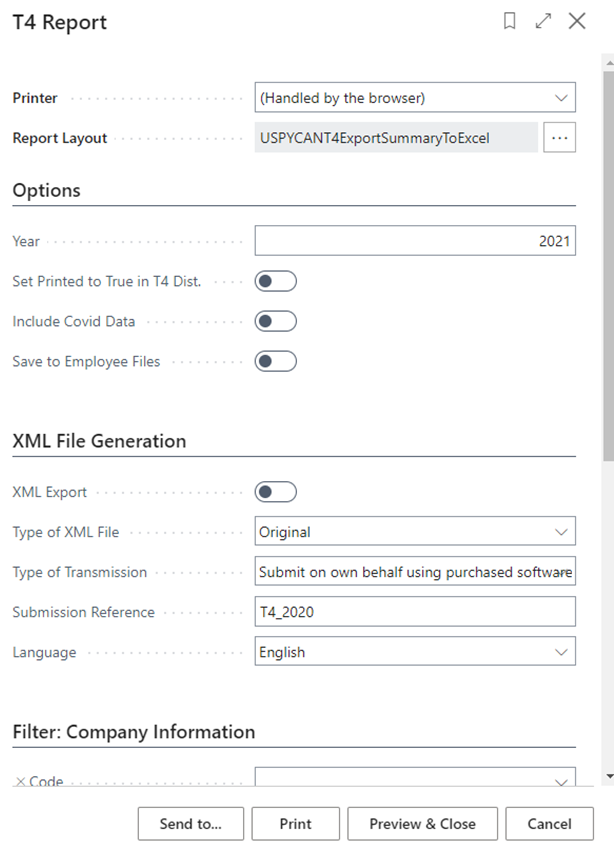The image size is (614, 852).
Task: Enable the XML Export toggle
Action: (275, 492)
